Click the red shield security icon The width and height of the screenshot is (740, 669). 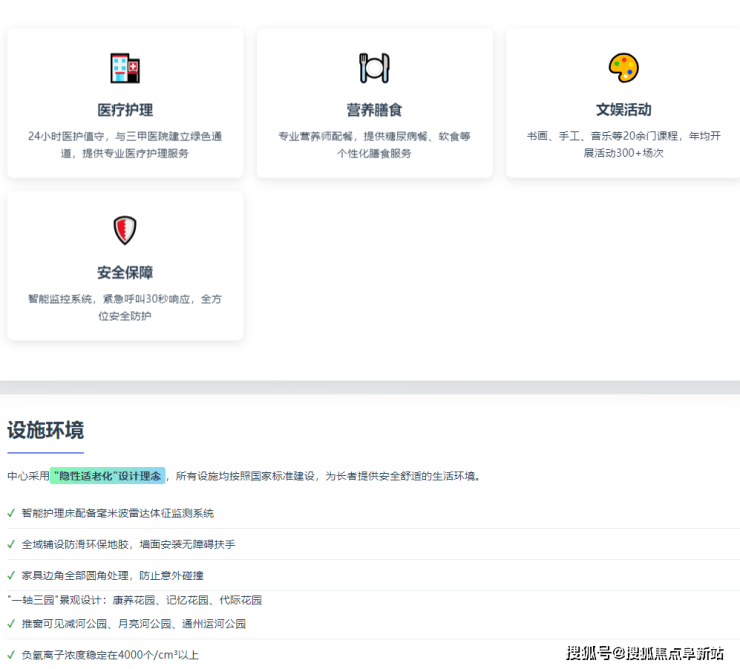(x=125, y=230)
